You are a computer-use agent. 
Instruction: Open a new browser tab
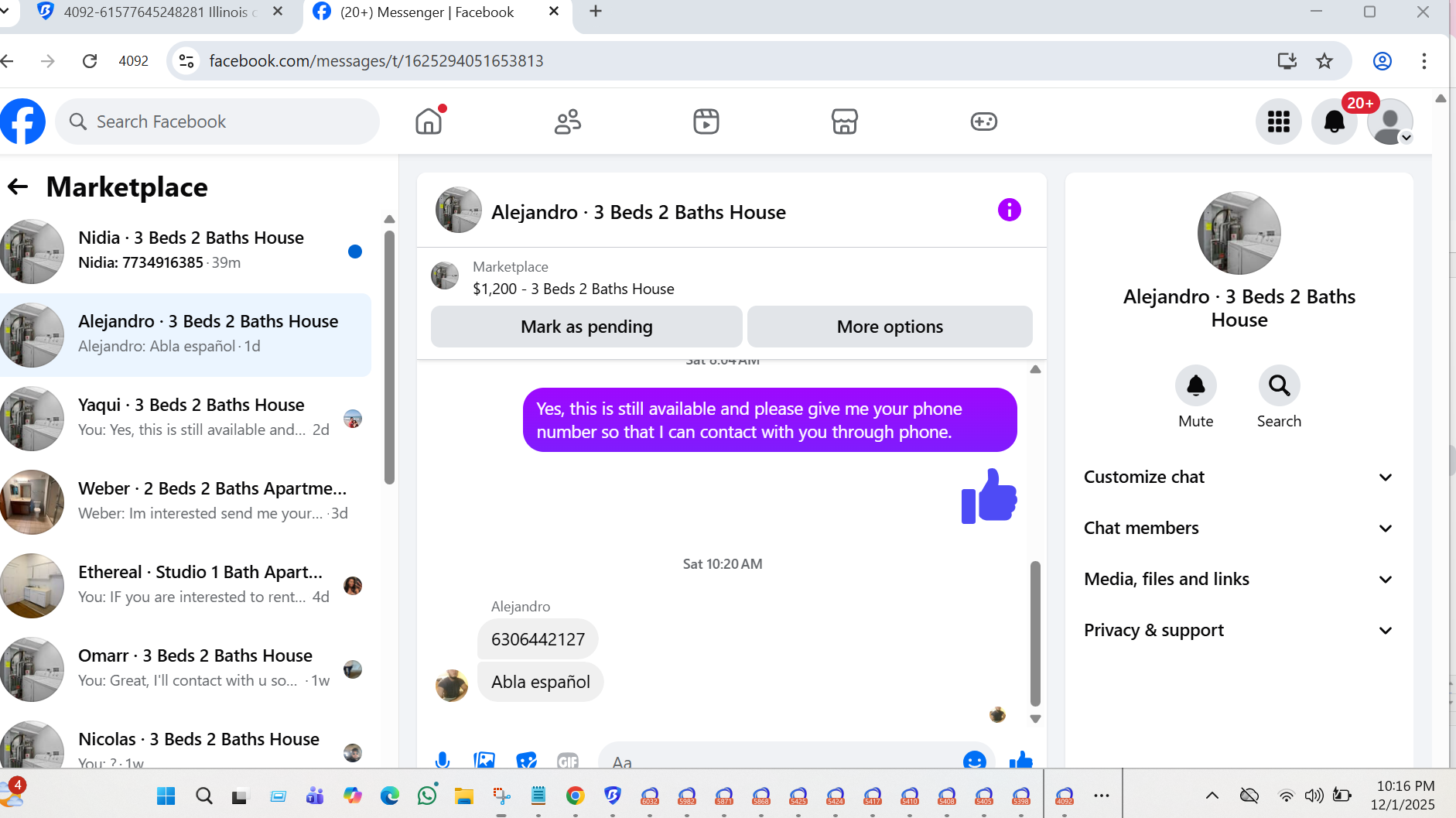coord(596,12)
